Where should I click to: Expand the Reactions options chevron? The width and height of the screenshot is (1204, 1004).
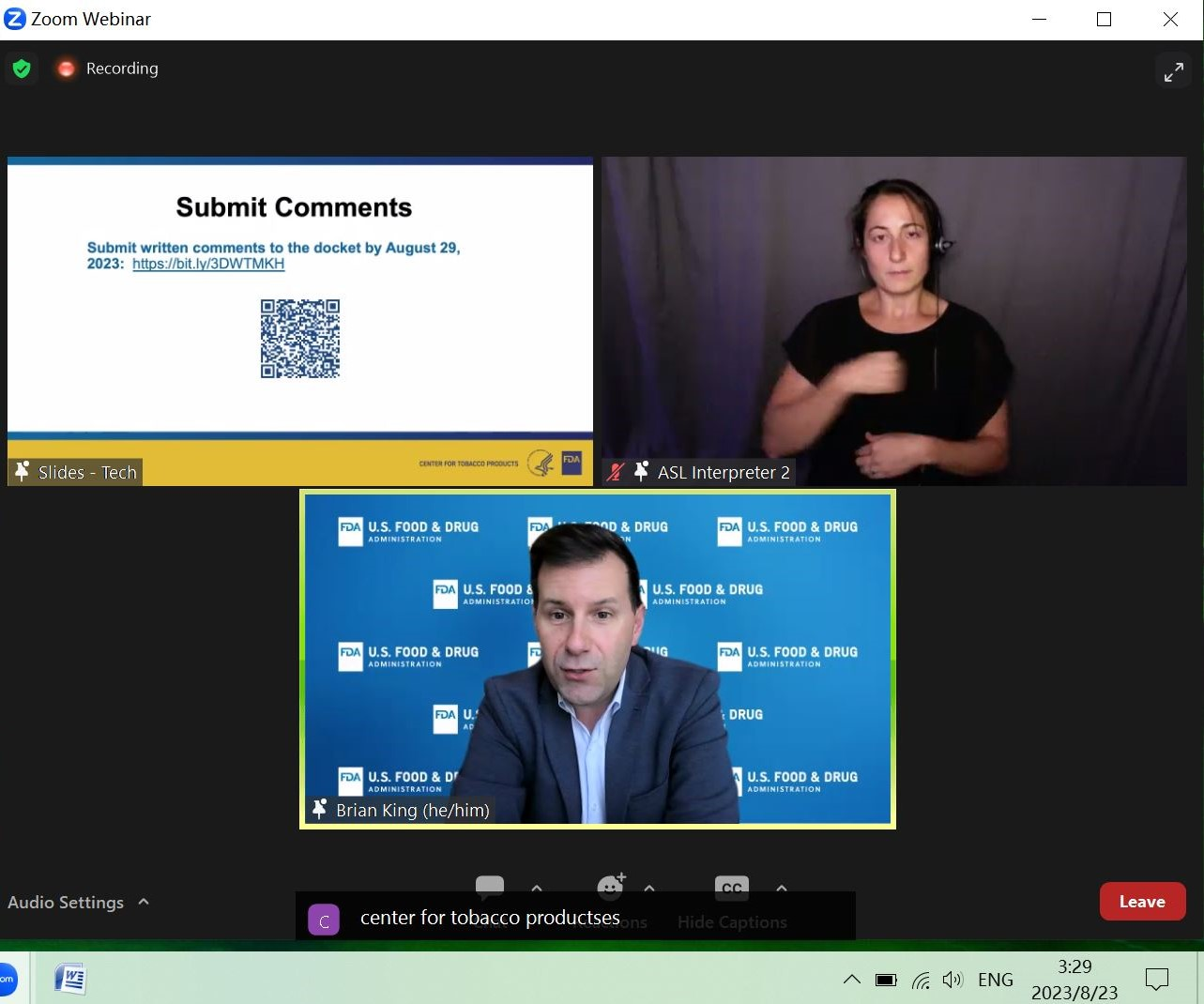pyautogui.click(x=649, y=888)
